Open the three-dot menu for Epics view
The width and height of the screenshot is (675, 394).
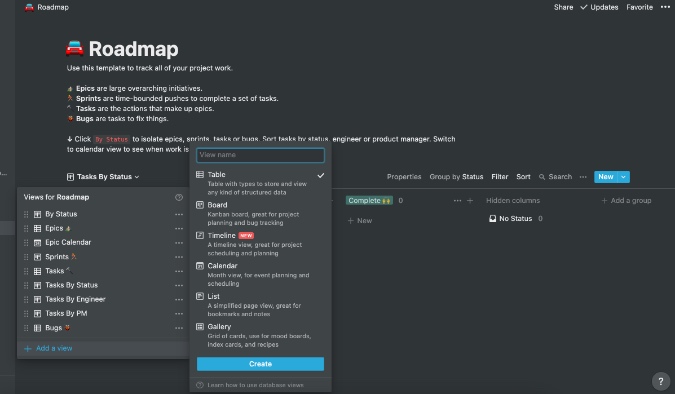pyautogui.click(x=179, y=228)
